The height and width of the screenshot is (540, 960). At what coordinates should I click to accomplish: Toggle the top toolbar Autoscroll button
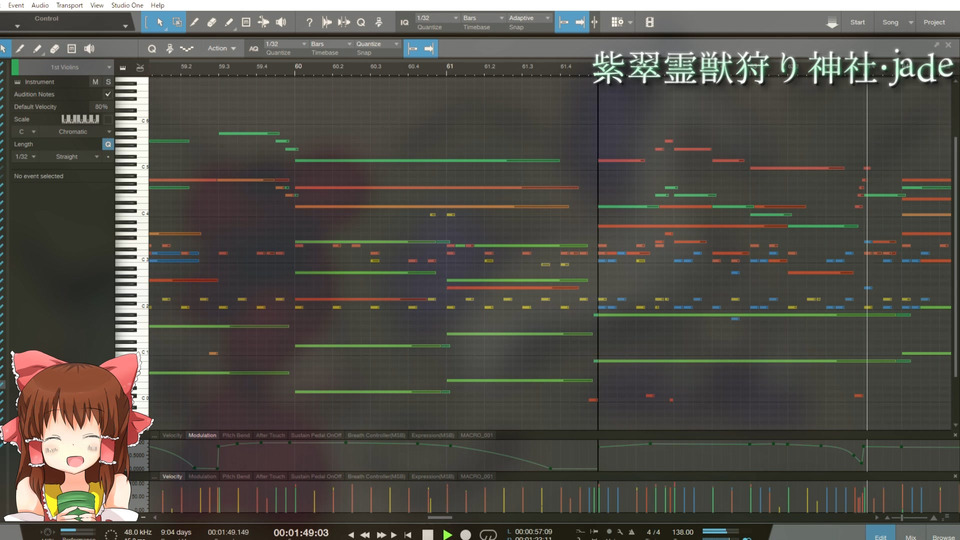pyautogui.click(x=580, y=23)
